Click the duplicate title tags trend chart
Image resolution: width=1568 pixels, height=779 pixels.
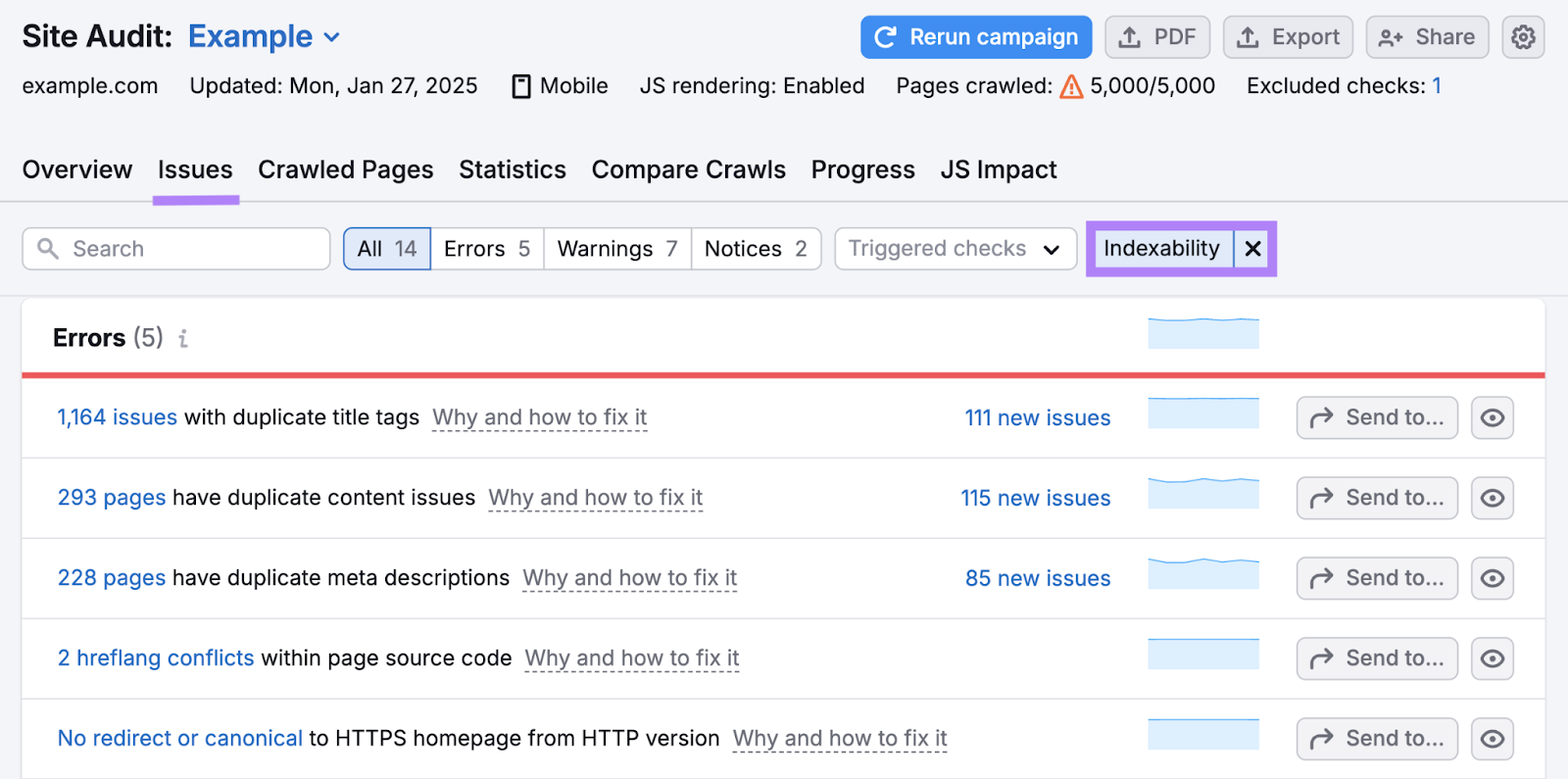click(x=1203, y=414)
